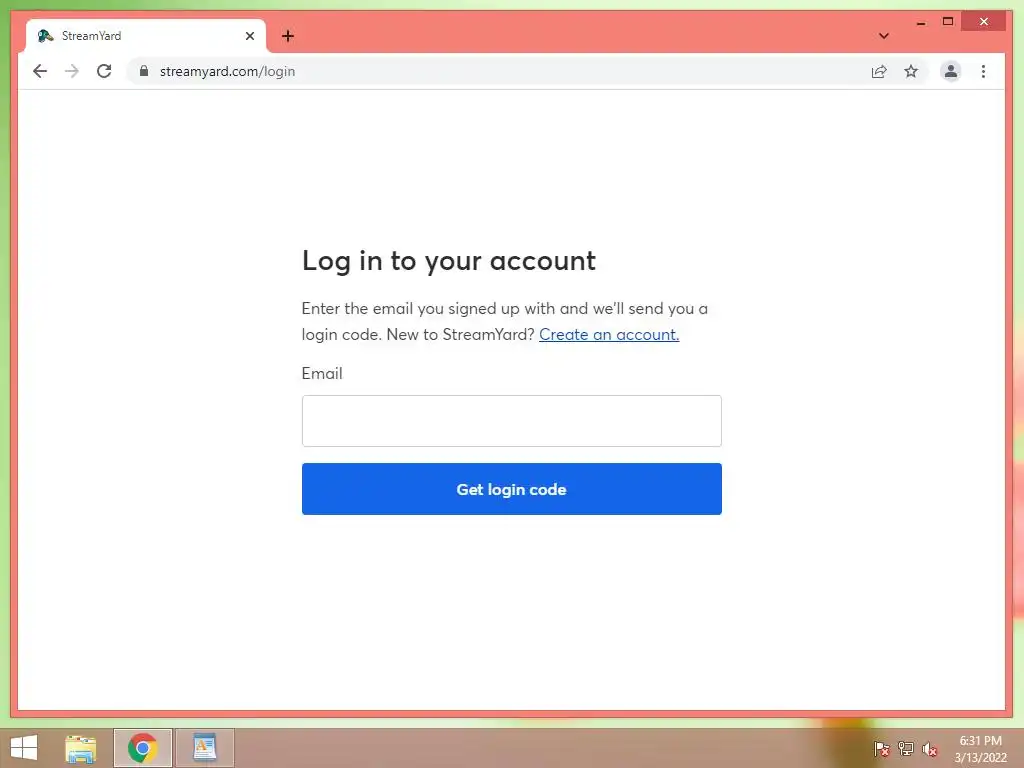Screen dimensions: 1024x768
Task: Submit with Get login code button
Action: (x=511, y=489)
